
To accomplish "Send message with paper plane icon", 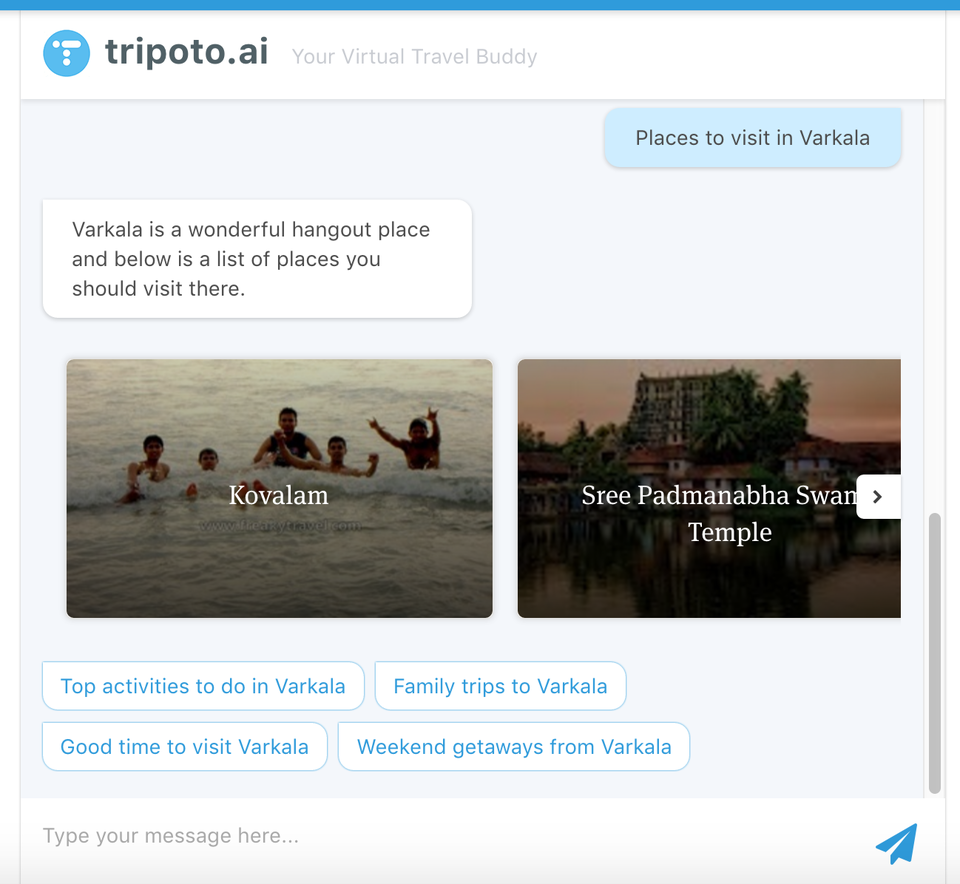I will point(896,843).
